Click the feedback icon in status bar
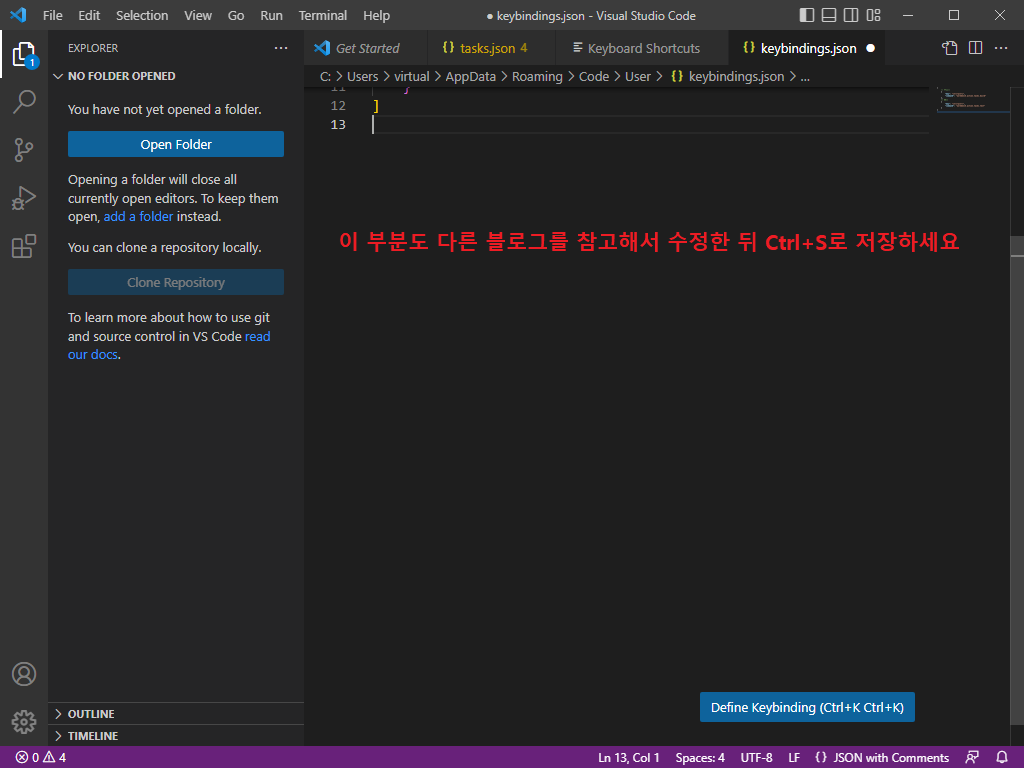Screen dimensions: 1024x768 pos(972,758)
